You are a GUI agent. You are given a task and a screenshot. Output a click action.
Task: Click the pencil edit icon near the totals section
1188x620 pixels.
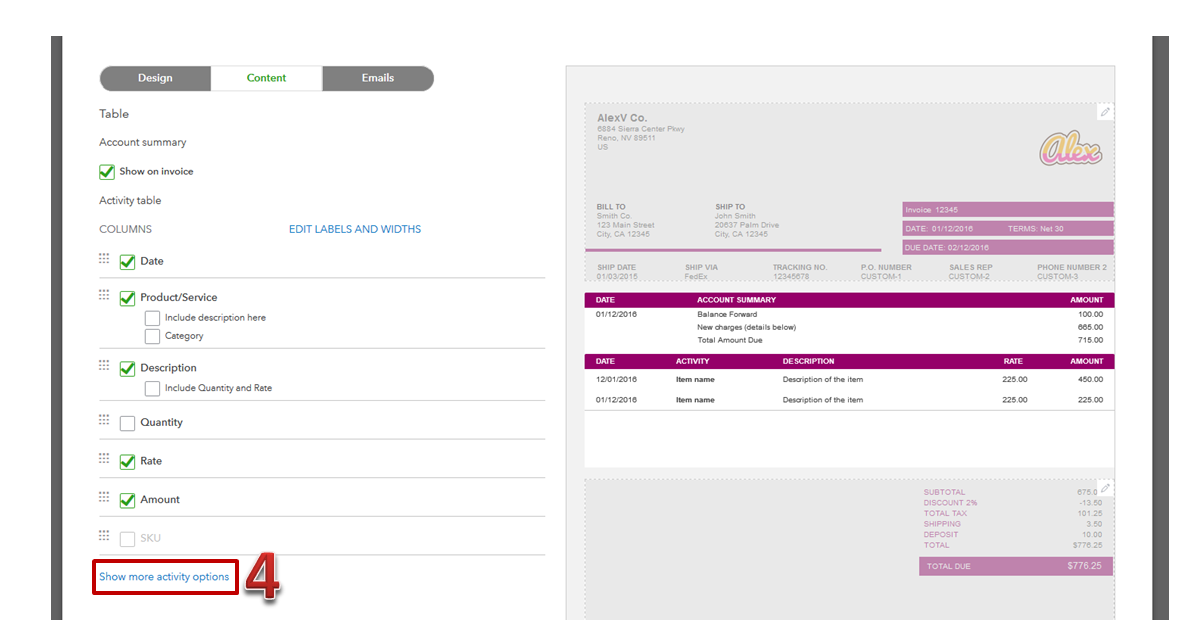click(x=1106, y=487)
